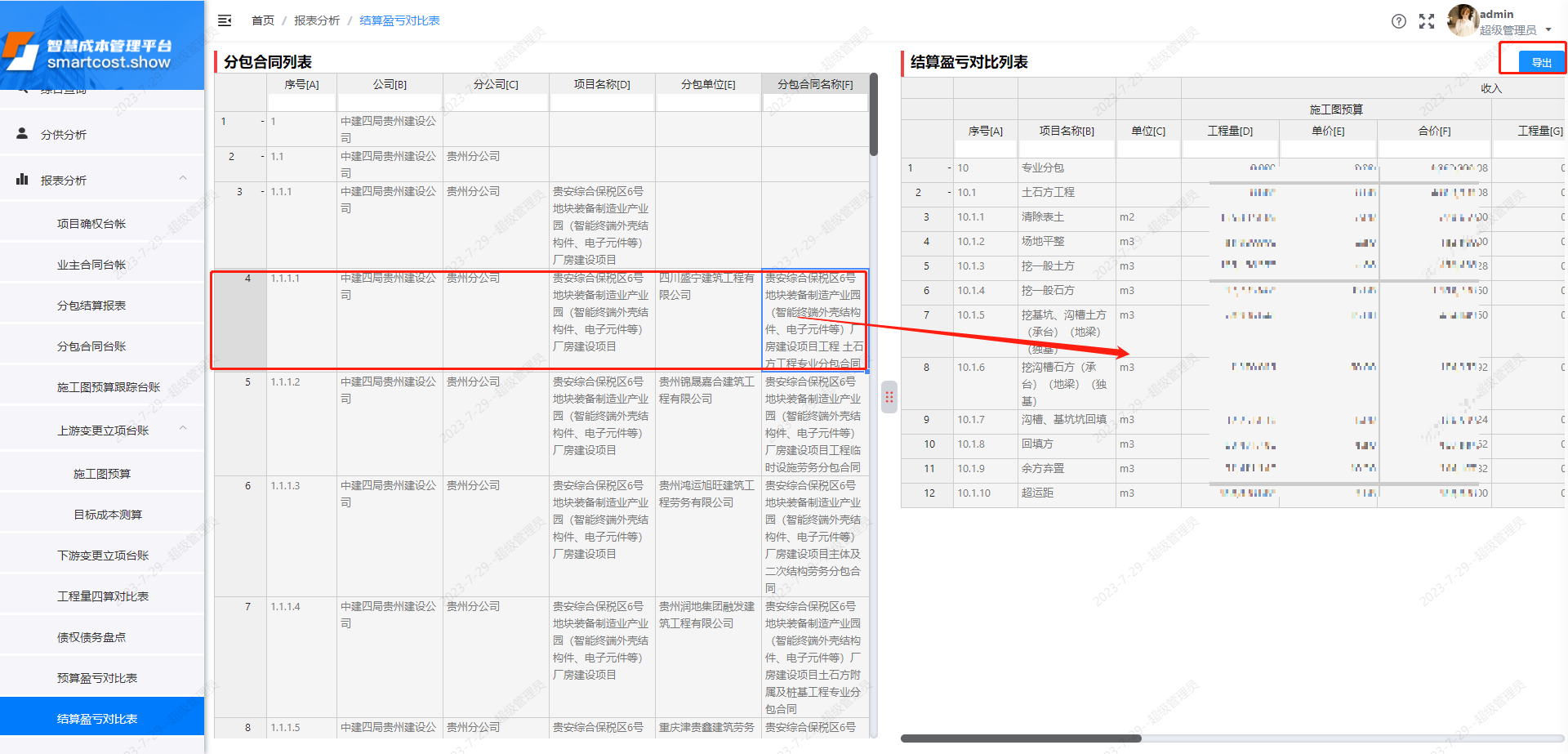Click the panel resize dots handle

click(x=889, y=398)
